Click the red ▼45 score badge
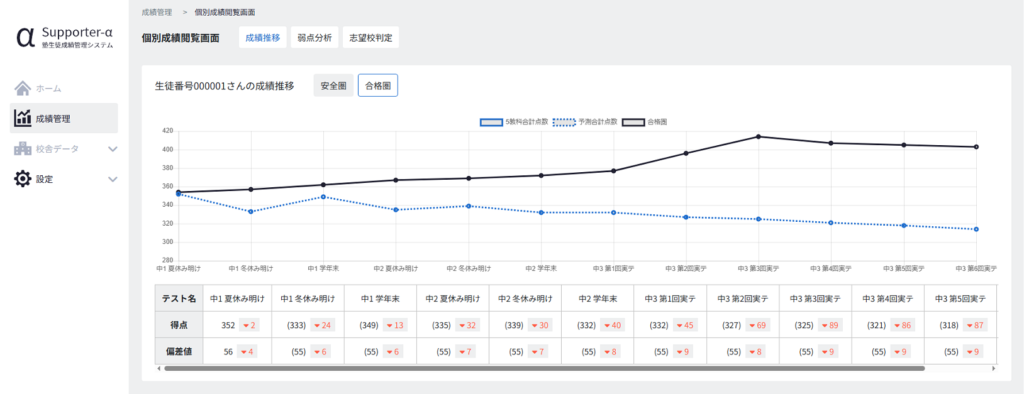The height and width of the screenshot is (394, 1024). (685, 325)
